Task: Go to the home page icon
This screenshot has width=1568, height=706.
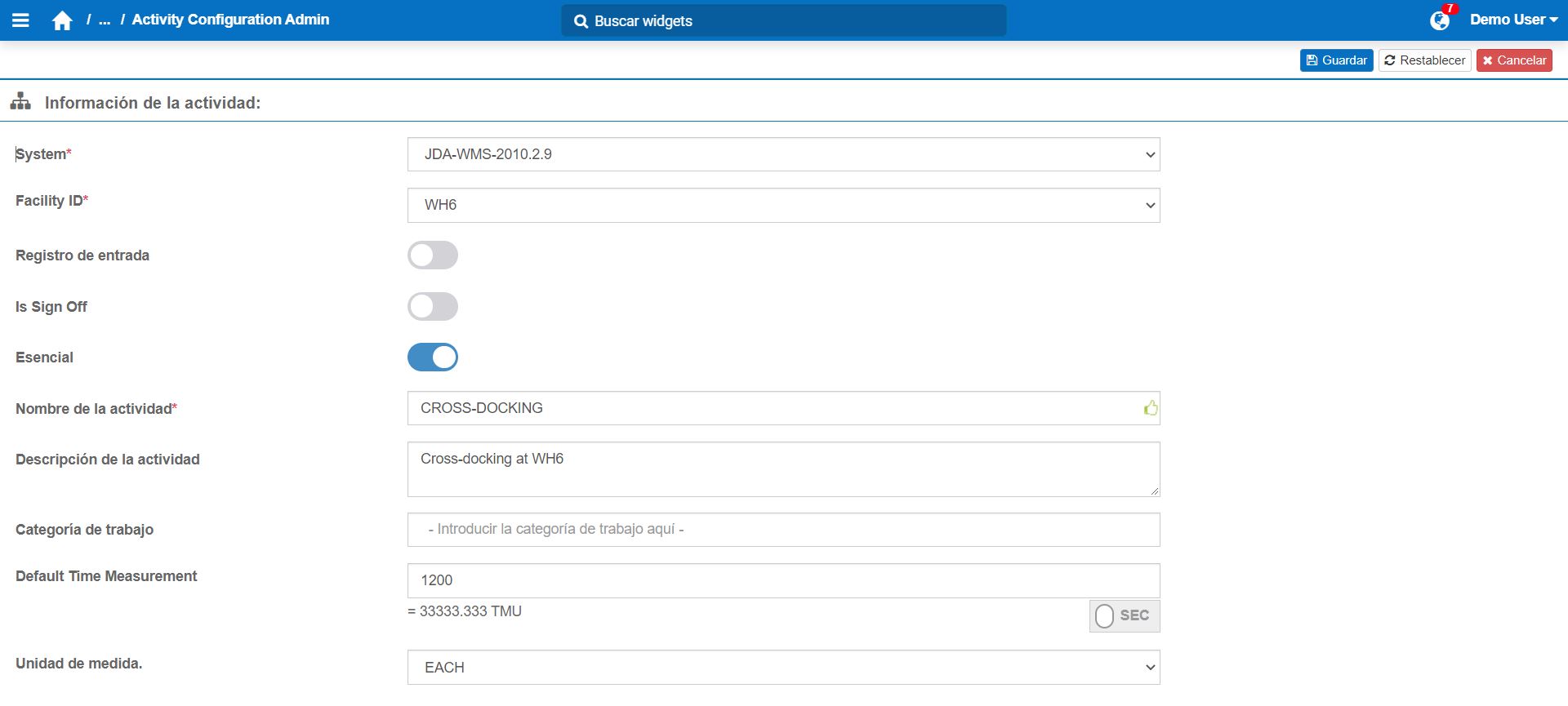Action: [62, 20]
